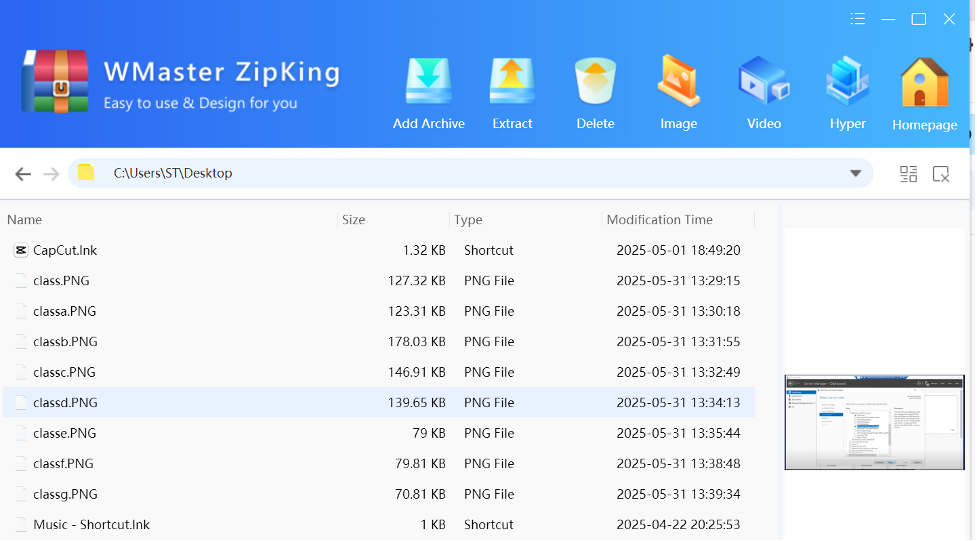Screen dimensions: 977x541
Task: Navigate forward with the right arrow
Action: pyautogui.click(x=51, y=174)
